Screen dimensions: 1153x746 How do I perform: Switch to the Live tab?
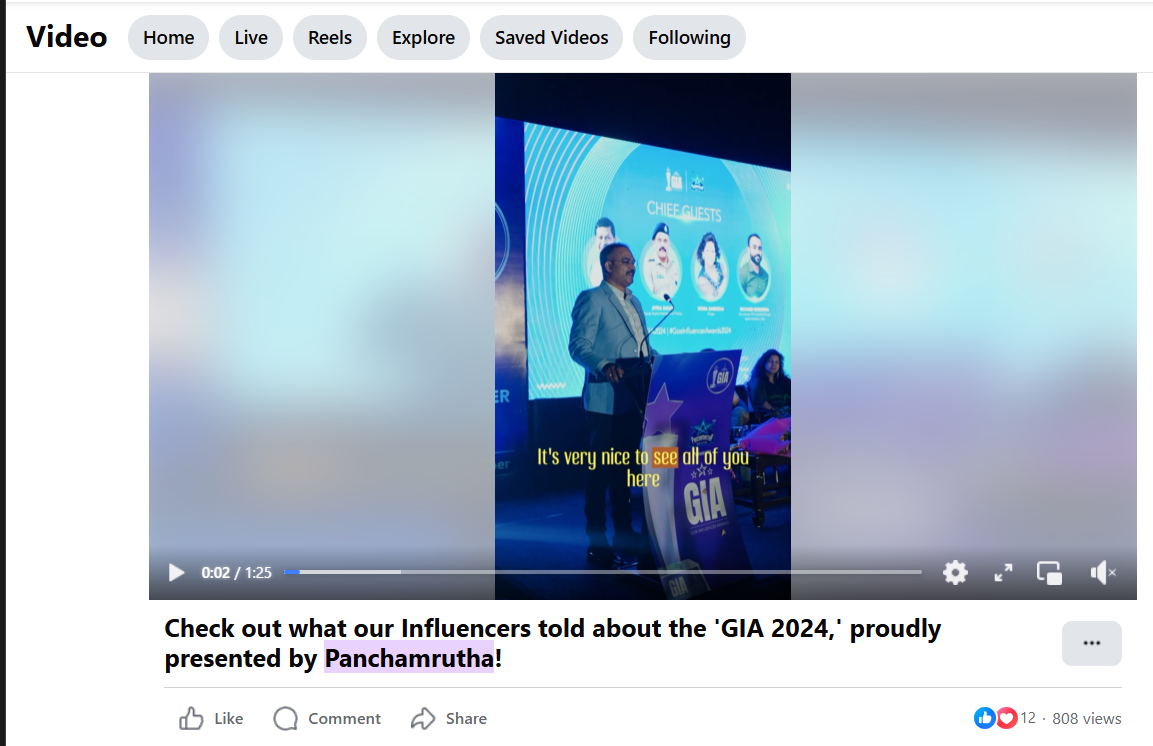click(x=251, y=37)
